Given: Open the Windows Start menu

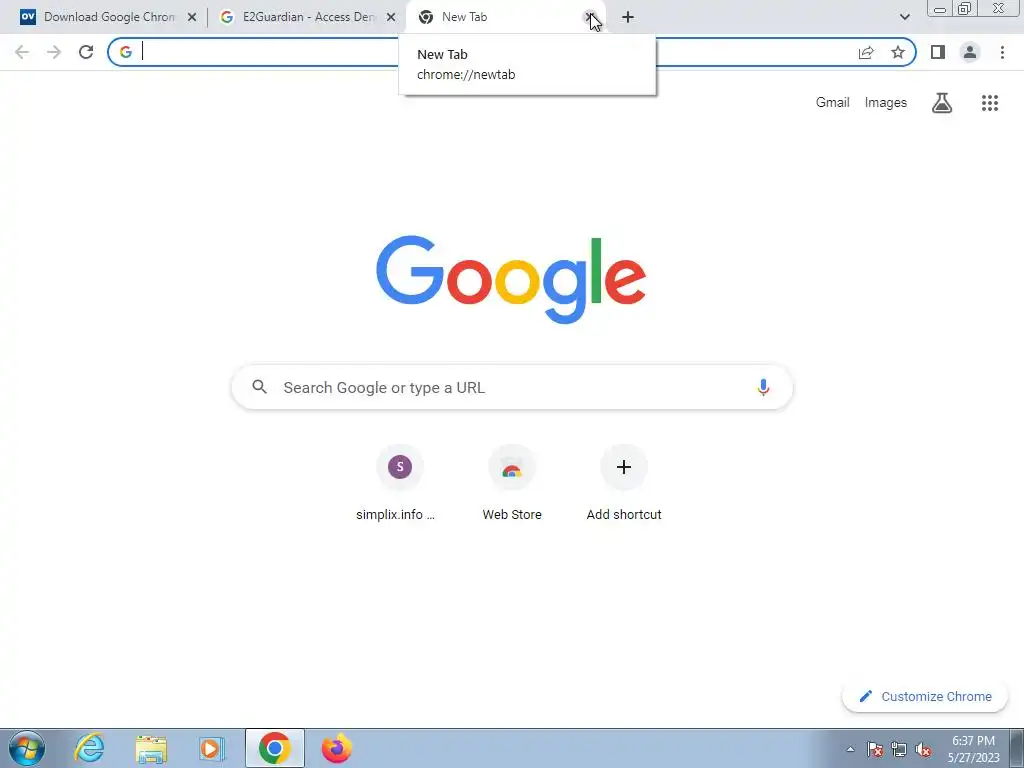Looking at the screenshot, I should [x=27, y=748].
